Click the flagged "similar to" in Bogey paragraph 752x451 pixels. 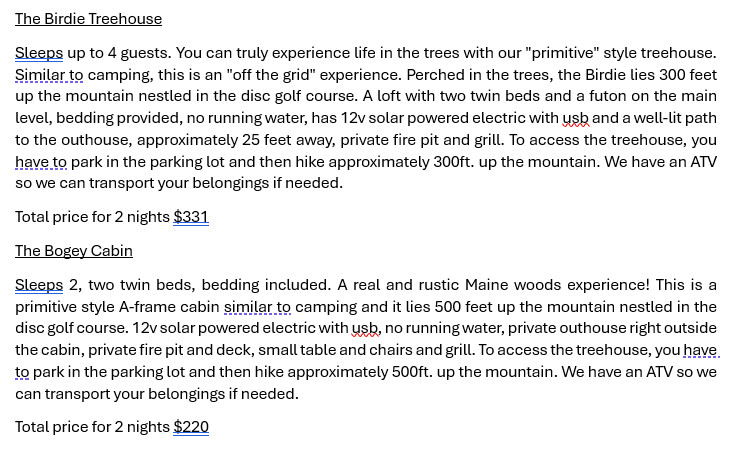[257, 307]
